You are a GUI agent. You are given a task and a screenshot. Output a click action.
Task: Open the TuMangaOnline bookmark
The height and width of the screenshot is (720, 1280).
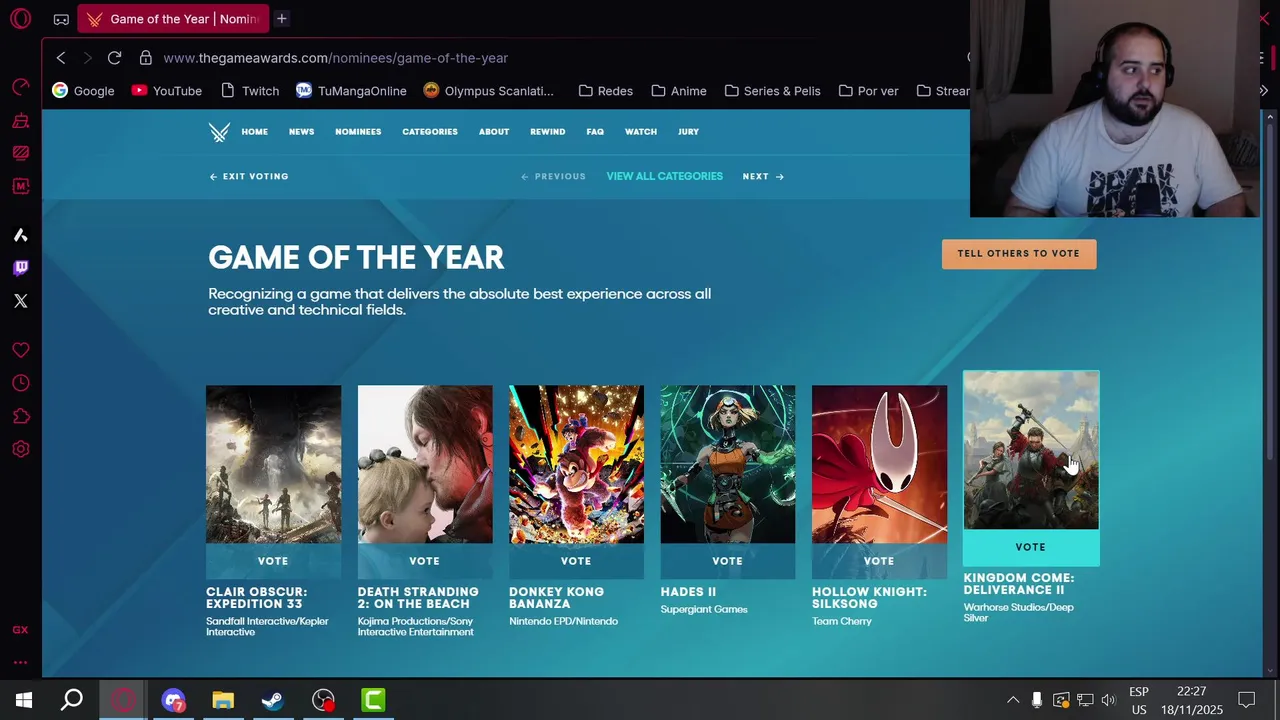(x=351, y=91)
